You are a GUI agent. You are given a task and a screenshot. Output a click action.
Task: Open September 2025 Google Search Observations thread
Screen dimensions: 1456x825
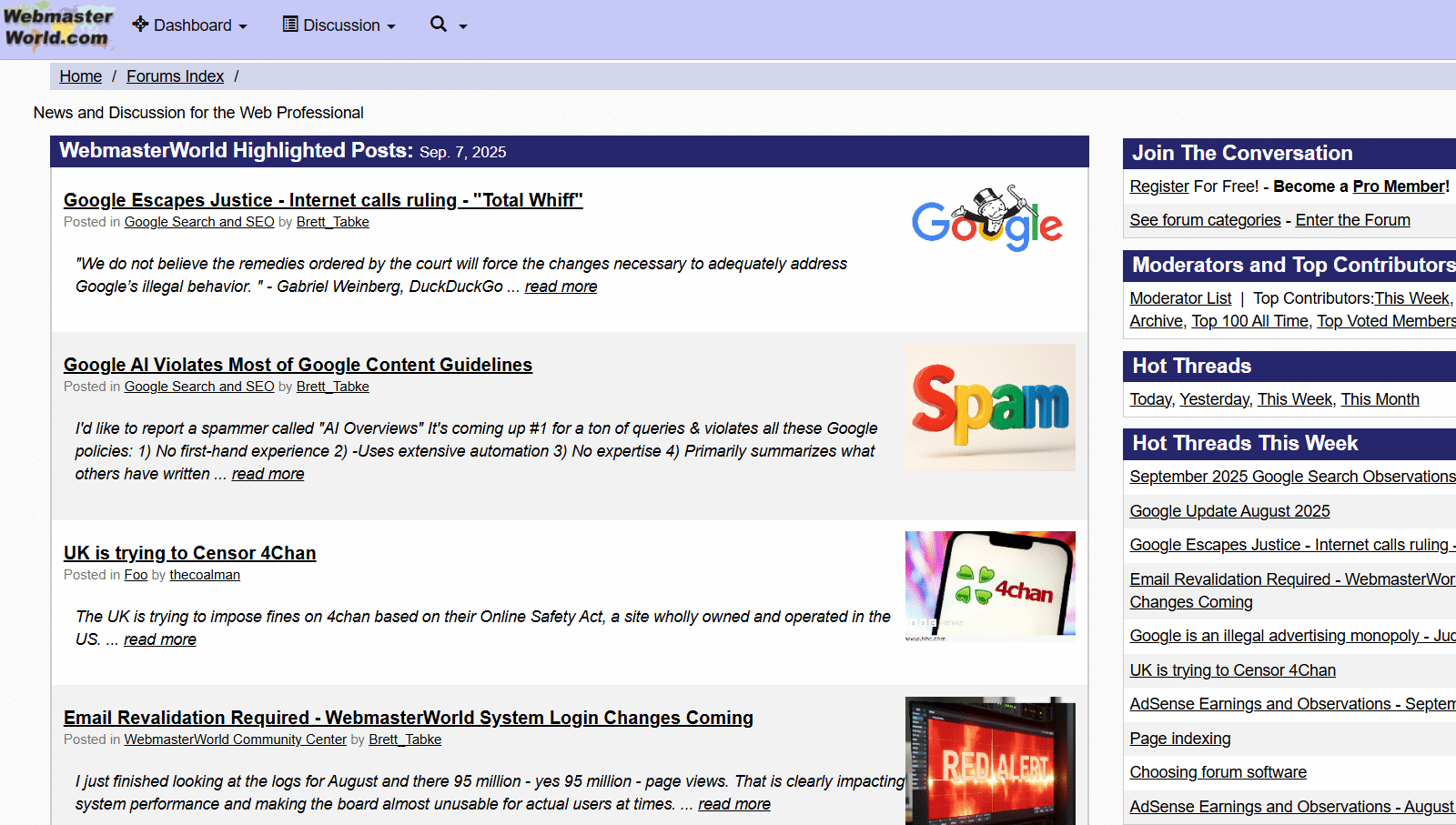click(x=1292, y=477)
